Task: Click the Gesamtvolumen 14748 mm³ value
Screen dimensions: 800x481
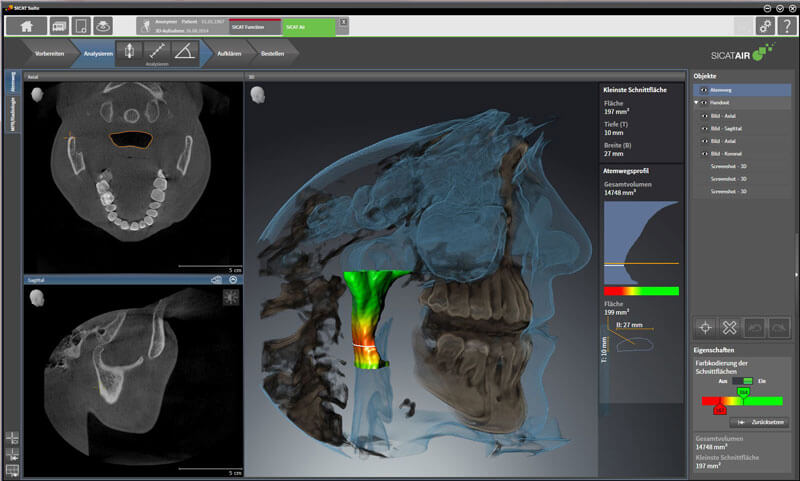Action: click(620, 193)
